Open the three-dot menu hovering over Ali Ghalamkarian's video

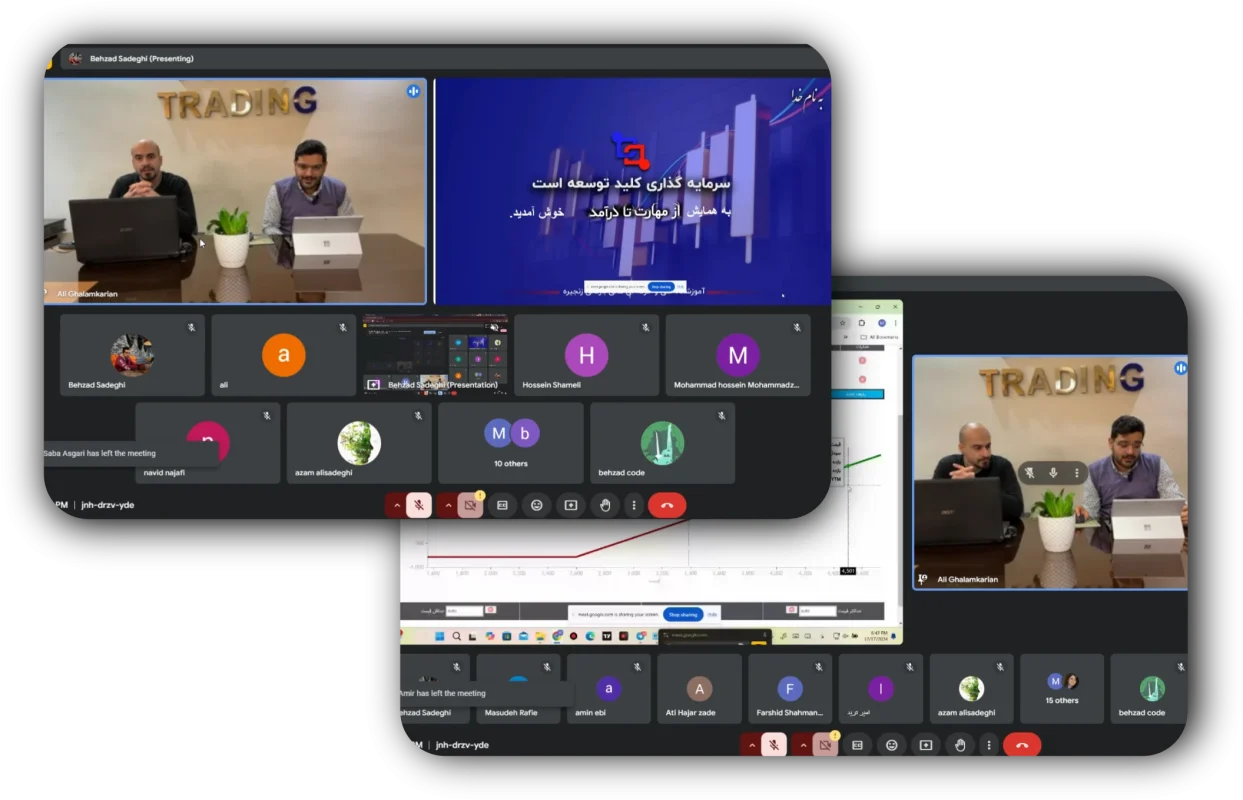coord(1076,473)
